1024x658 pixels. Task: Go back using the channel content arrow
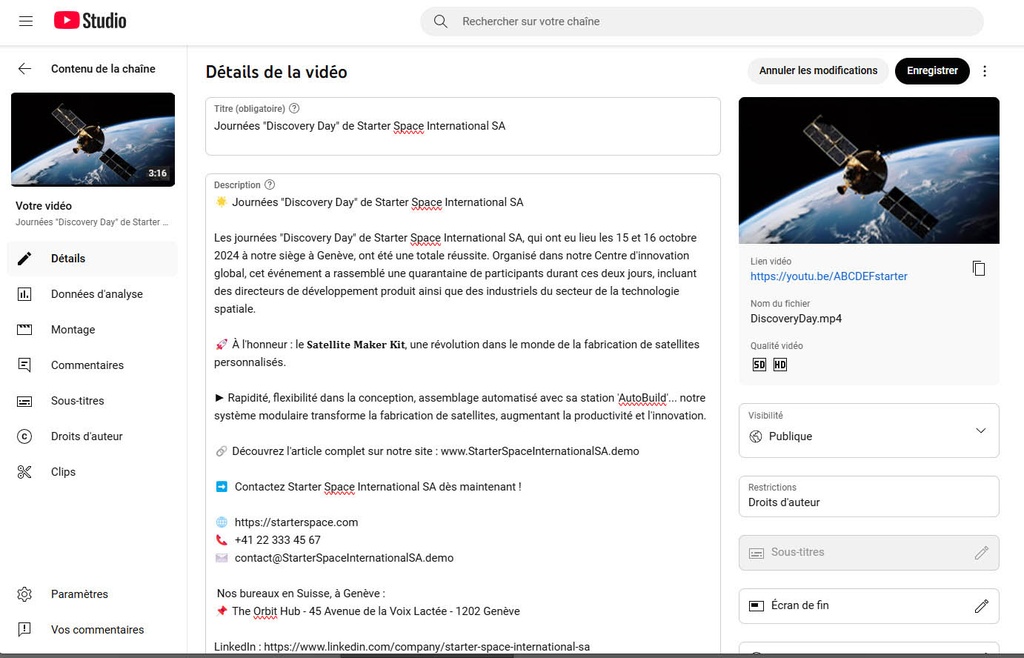click(25, 69)
